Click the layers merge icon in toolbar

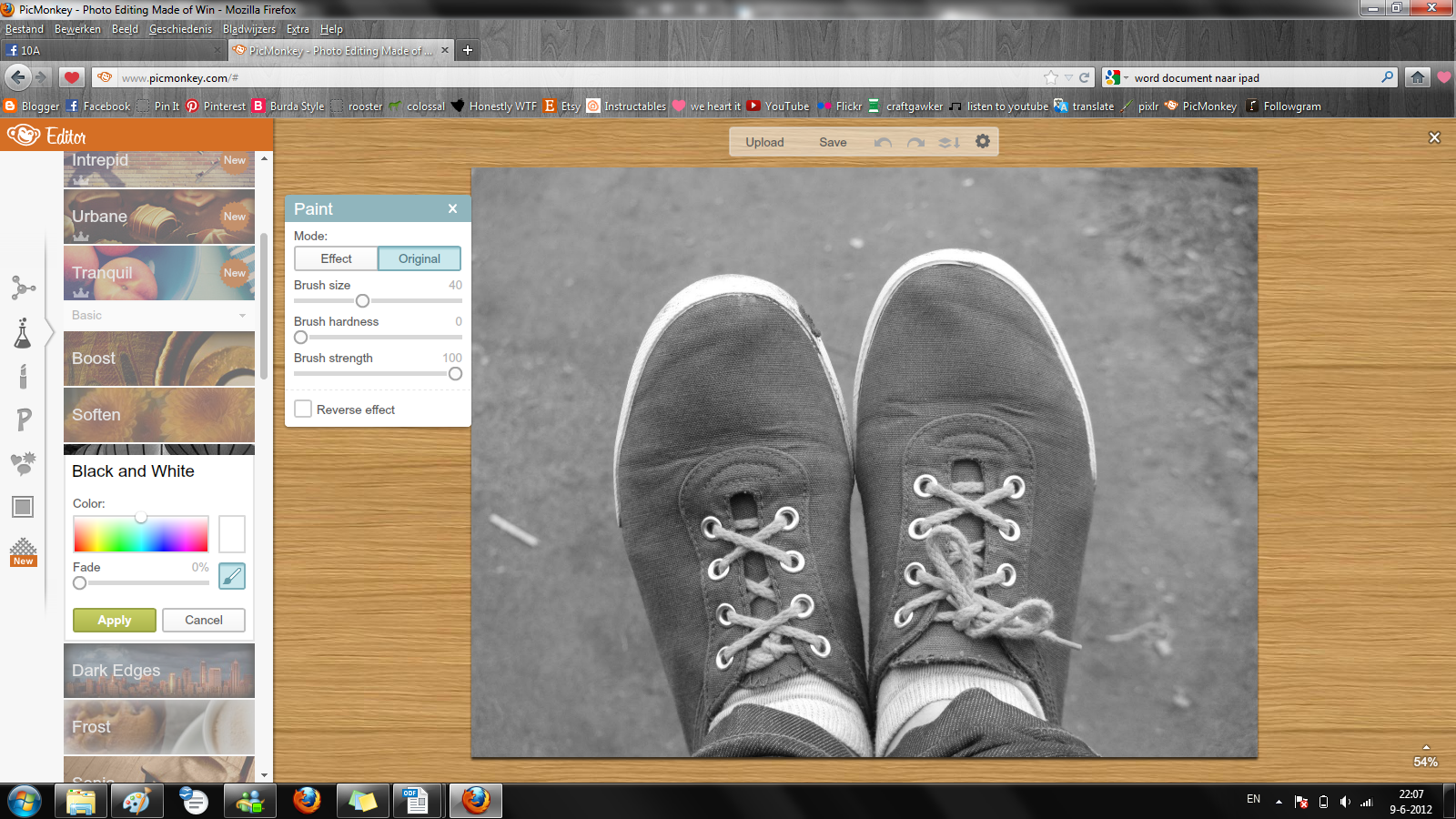(949, 142)
